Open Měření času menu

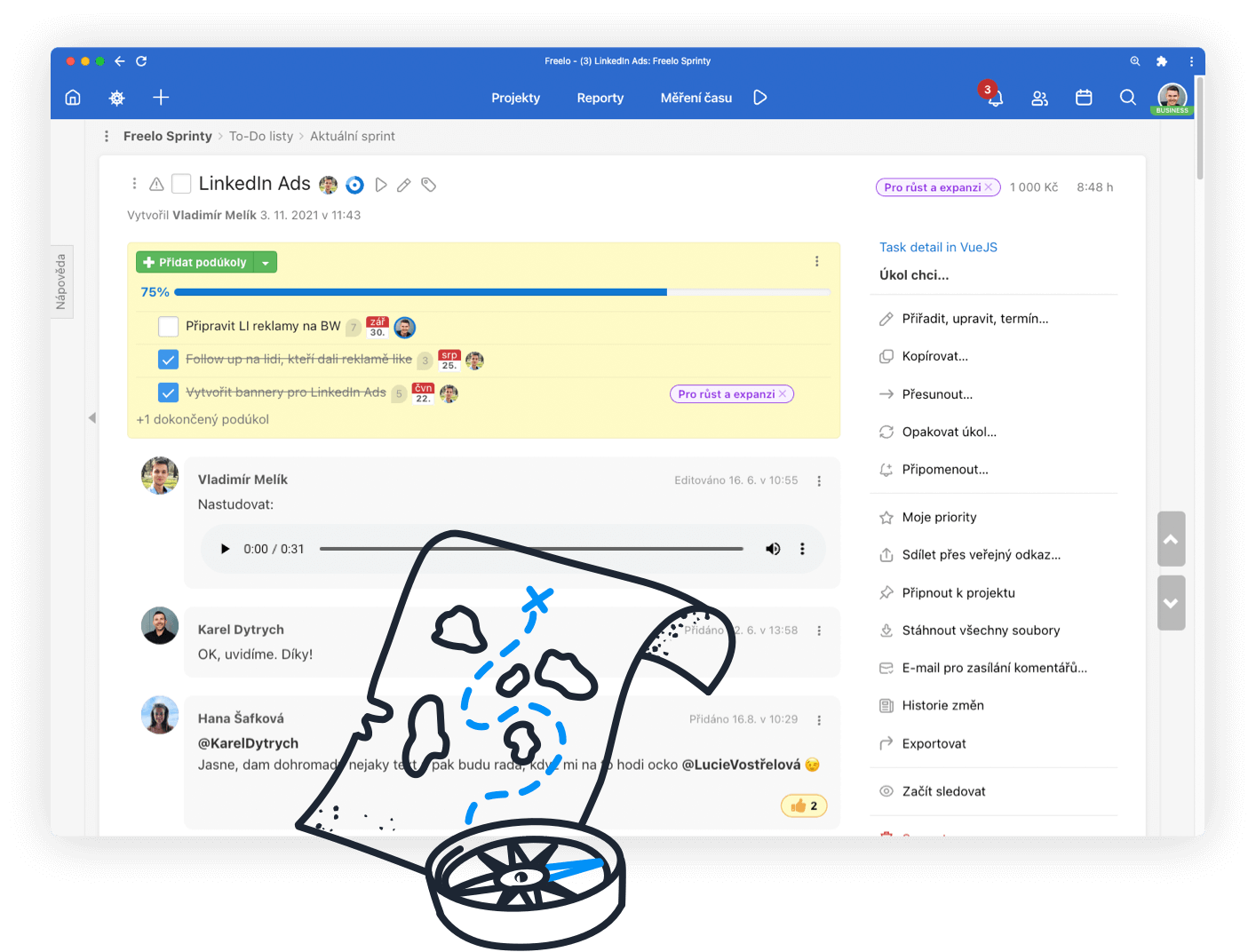point(696,98)
